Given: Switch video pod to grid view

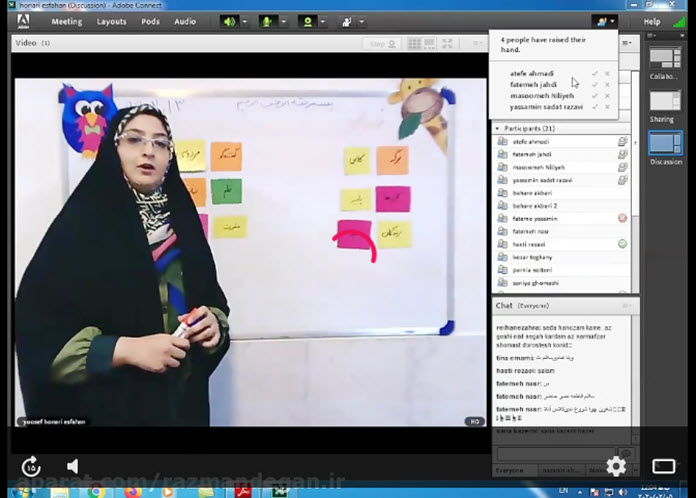Looking at the screenshot, I should pyautogui.click(x=414, y=43).
